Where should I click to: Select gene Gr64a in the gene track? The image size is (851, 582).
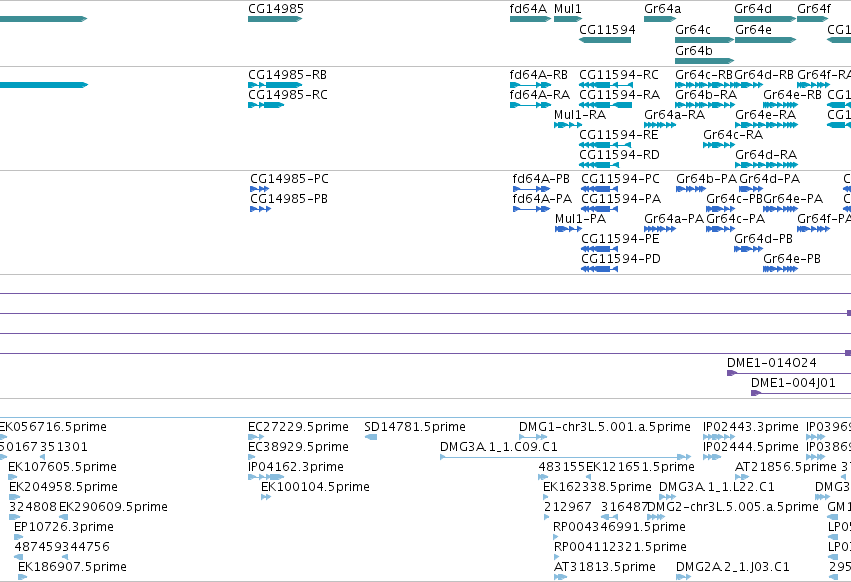(660, 19)
